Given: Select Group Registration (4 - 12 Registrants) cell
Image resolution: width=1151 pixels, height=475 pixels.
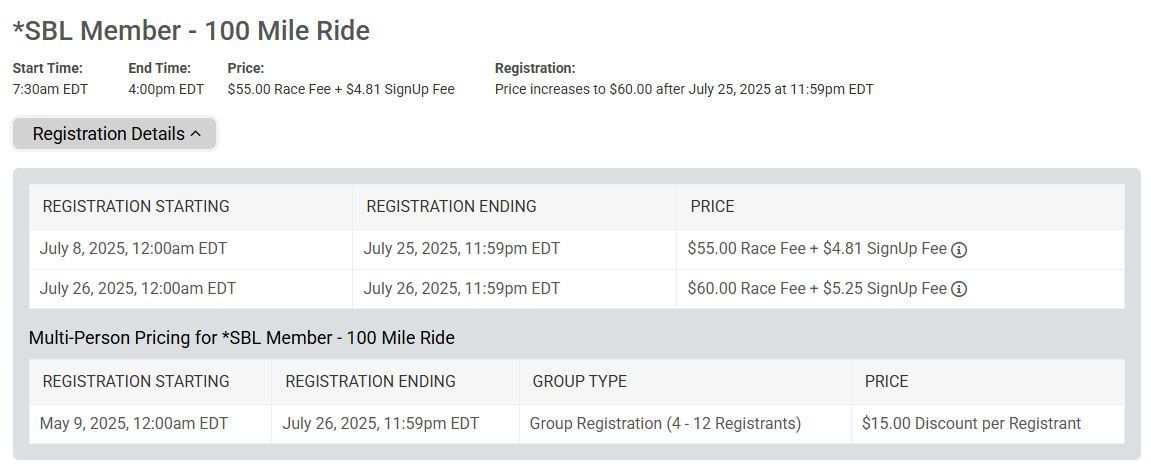Looking at the screenshot, I should point(685,424).
